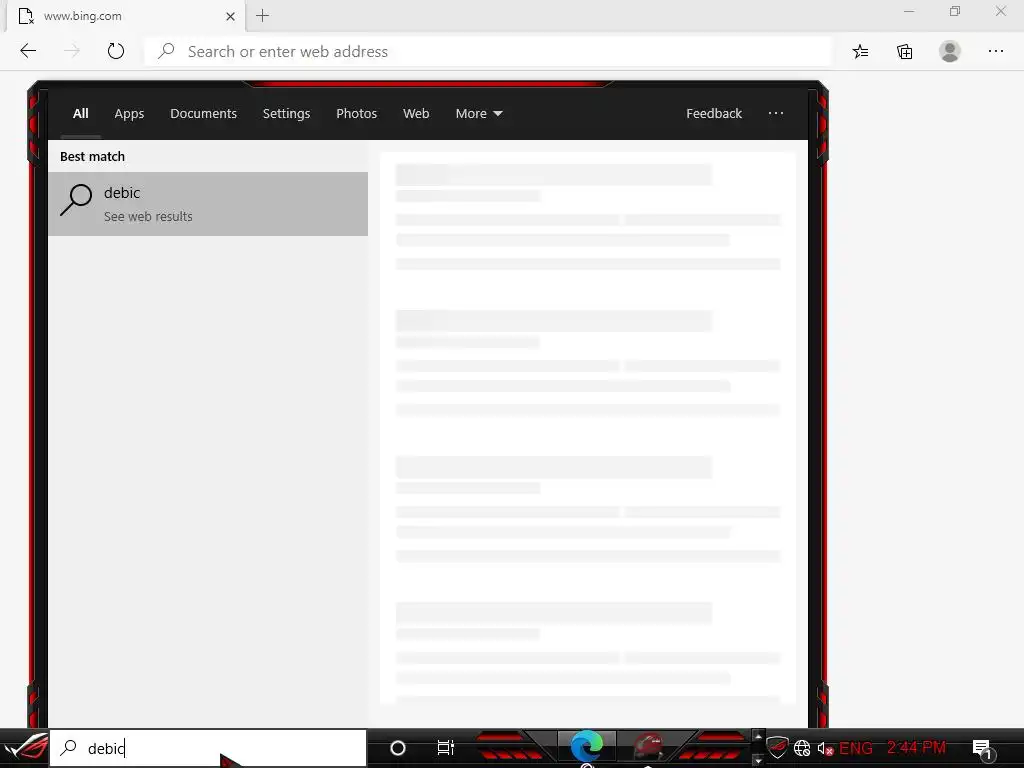Minimize the Edge browser window

tap(909, 12)
